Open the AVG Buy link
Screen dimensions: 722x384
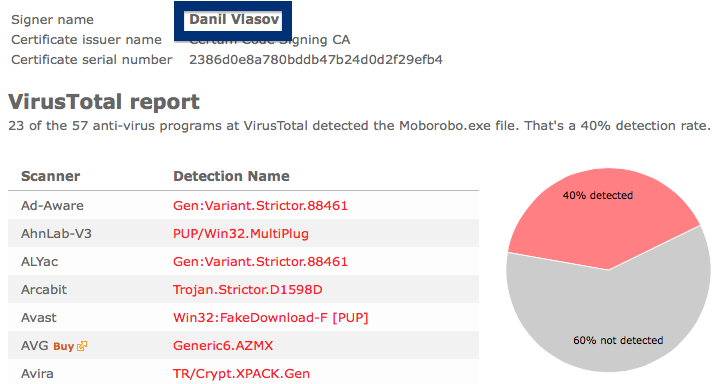pos(64,346)
